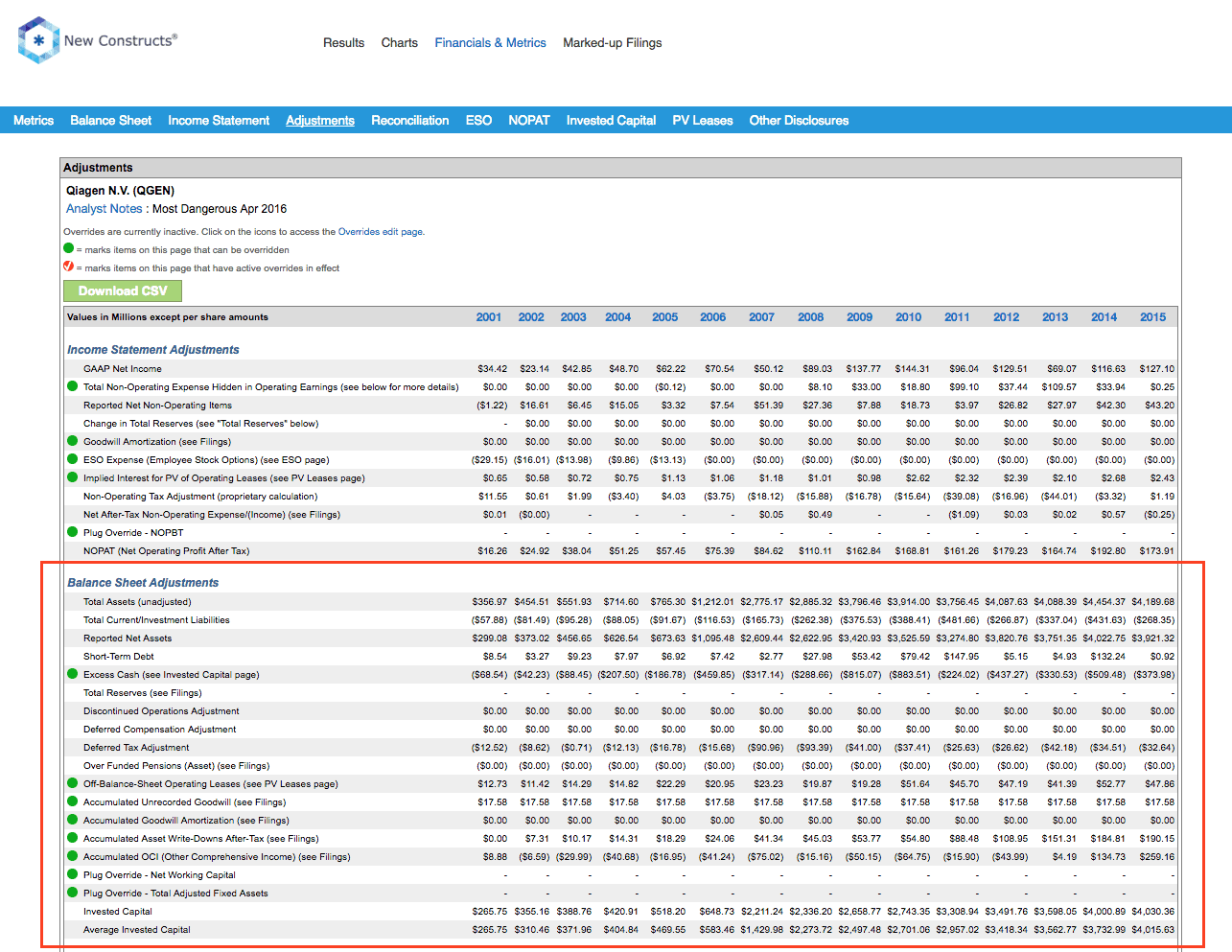Screen dimensions: 1232x952
Task: Select the Deferred Tax Adjustment row label
Action: click(x=136, y=748)
